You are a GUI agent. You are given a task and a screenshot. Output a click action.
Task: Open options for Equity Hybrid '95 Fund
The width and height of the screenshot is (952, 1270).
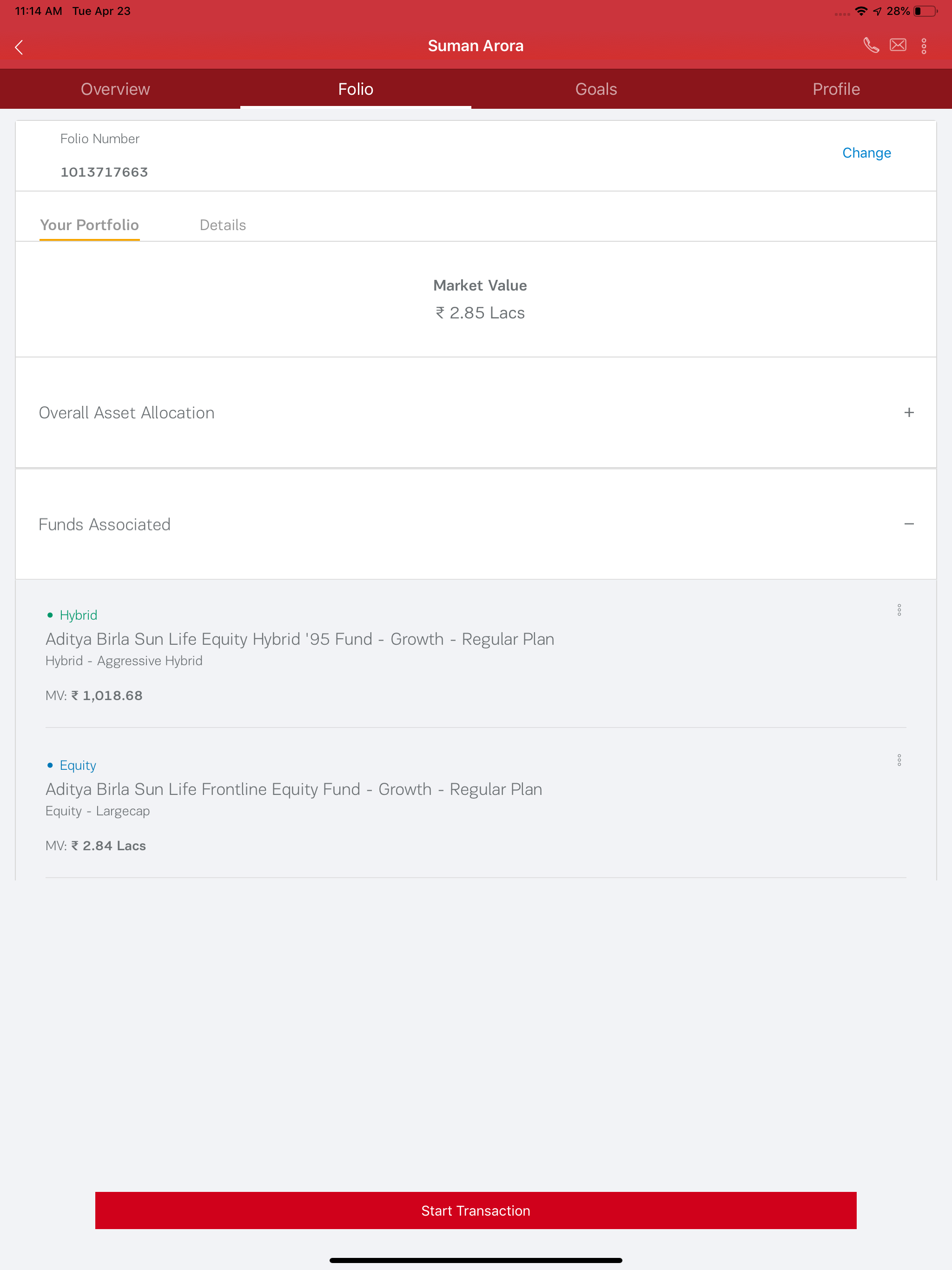(899, 610)
